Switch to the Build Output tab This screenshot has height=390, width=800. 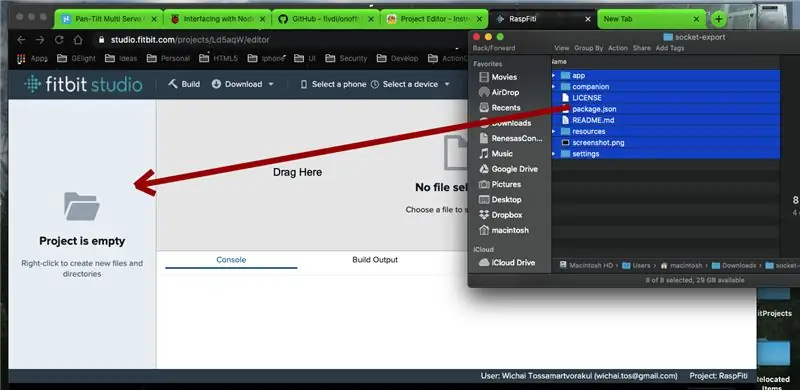375,260
